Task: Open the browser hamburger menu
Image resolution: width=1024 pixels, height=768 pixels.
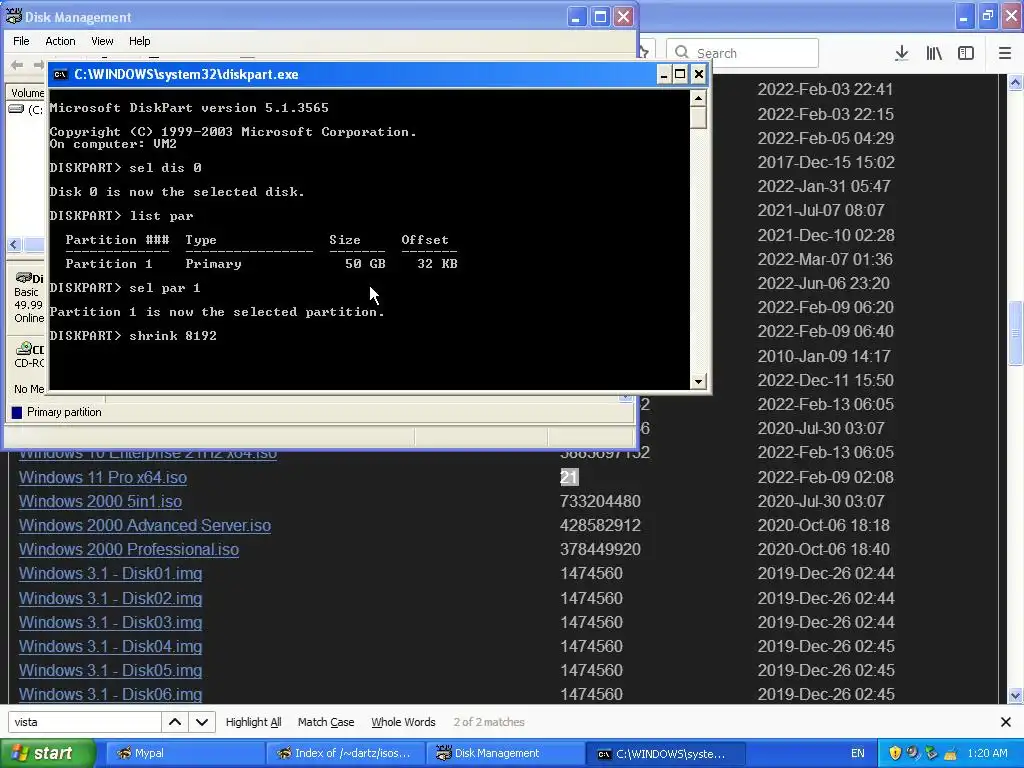Action: [x=1005, y=53]
